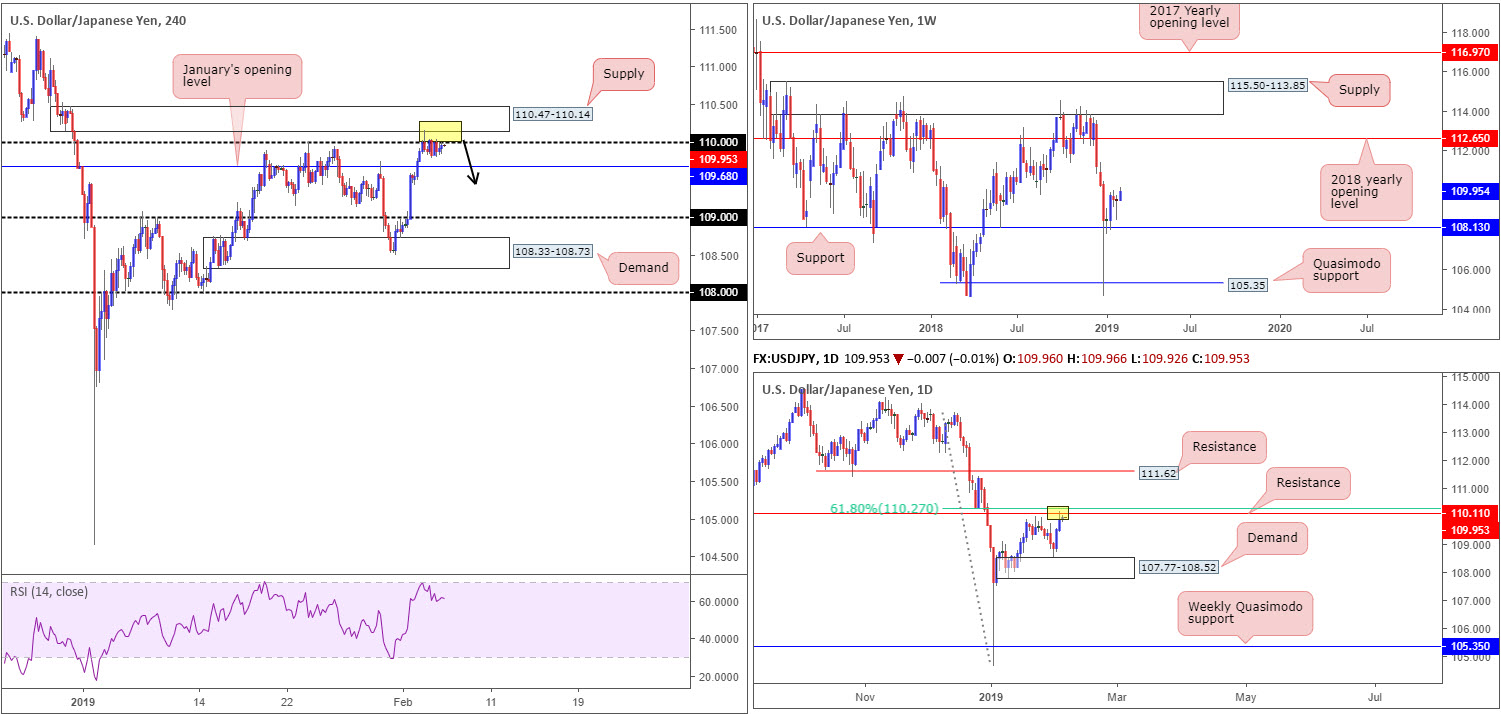Click the '2020' date on the weekly axis
The image size is (1501, 714).
tap(1280, 326)
